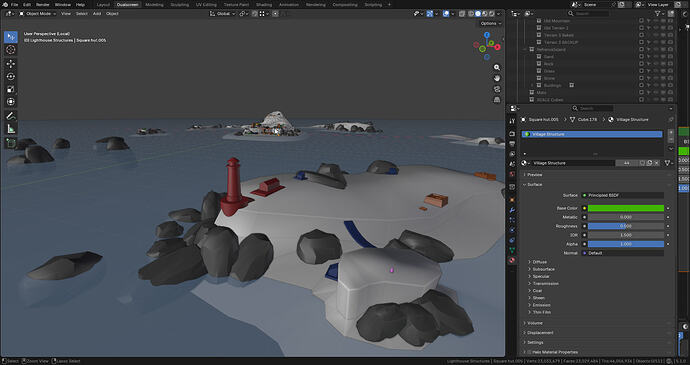Activate the 3D Cursor tool
The image size is (690, 365).
11,49
